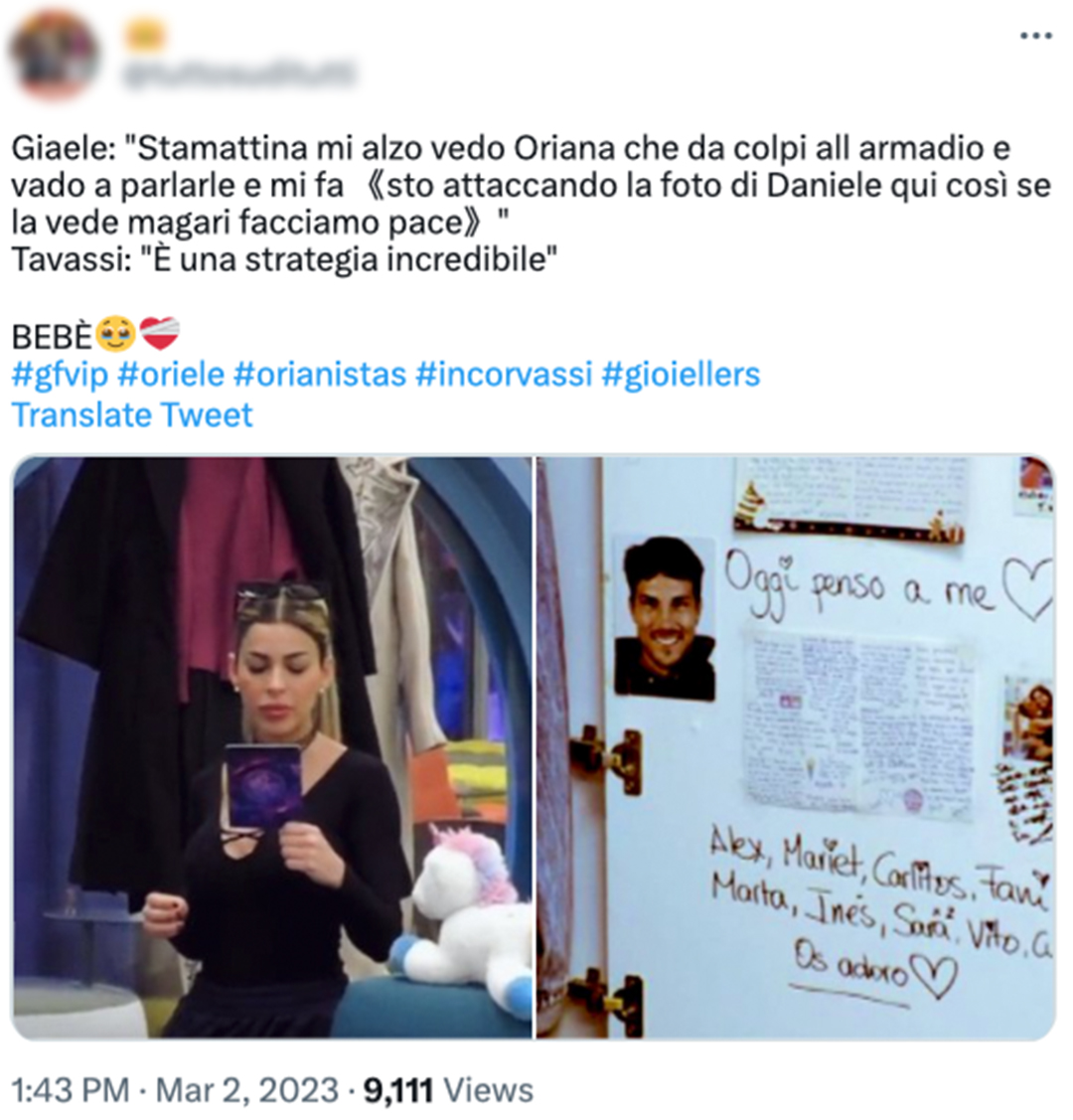Click the 1:43 PM timestamp
This screenshot has height=1120, width=1073.
[x=71, y=1091]
